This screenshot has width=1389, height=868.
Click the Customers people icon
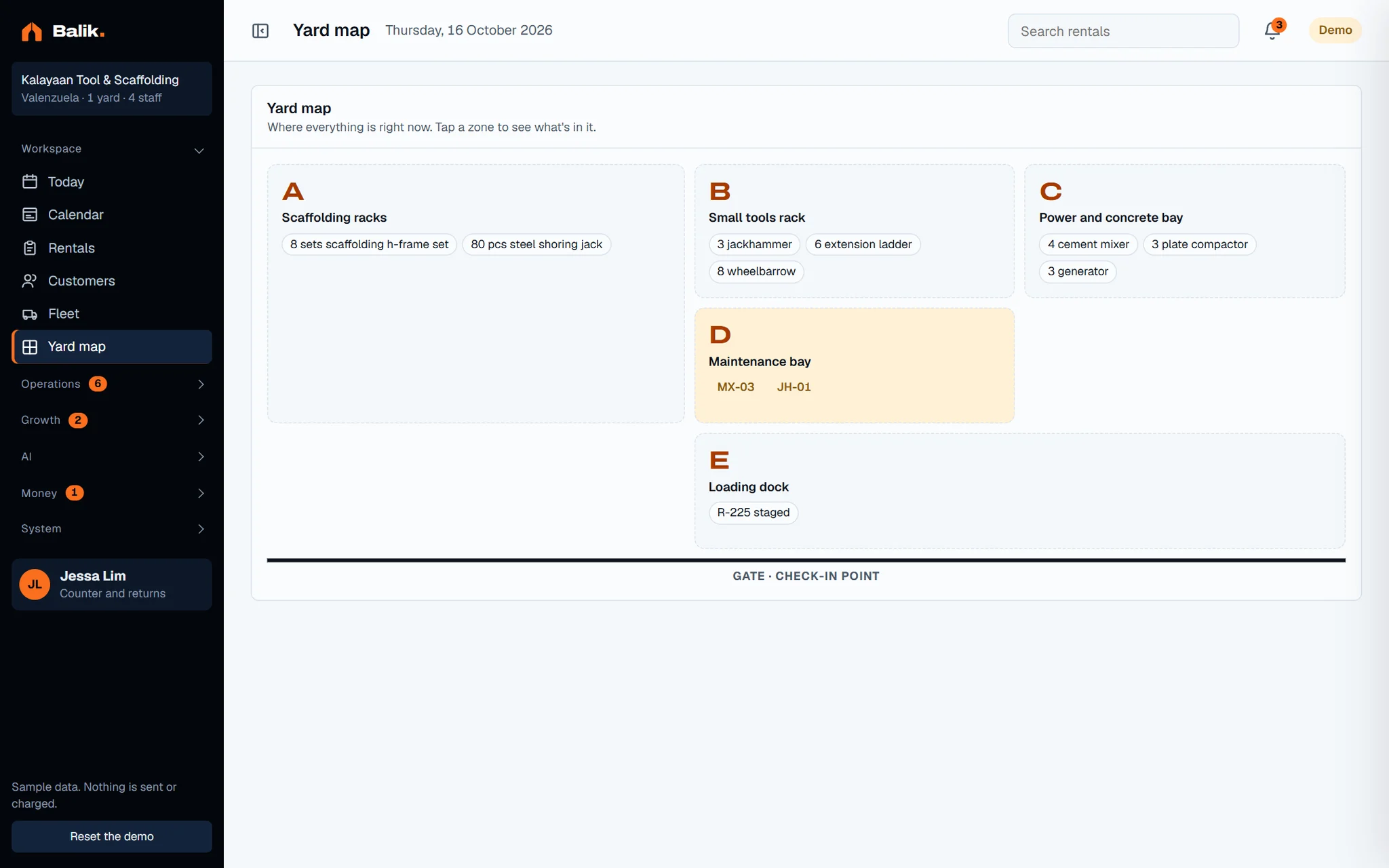point(30,281)
